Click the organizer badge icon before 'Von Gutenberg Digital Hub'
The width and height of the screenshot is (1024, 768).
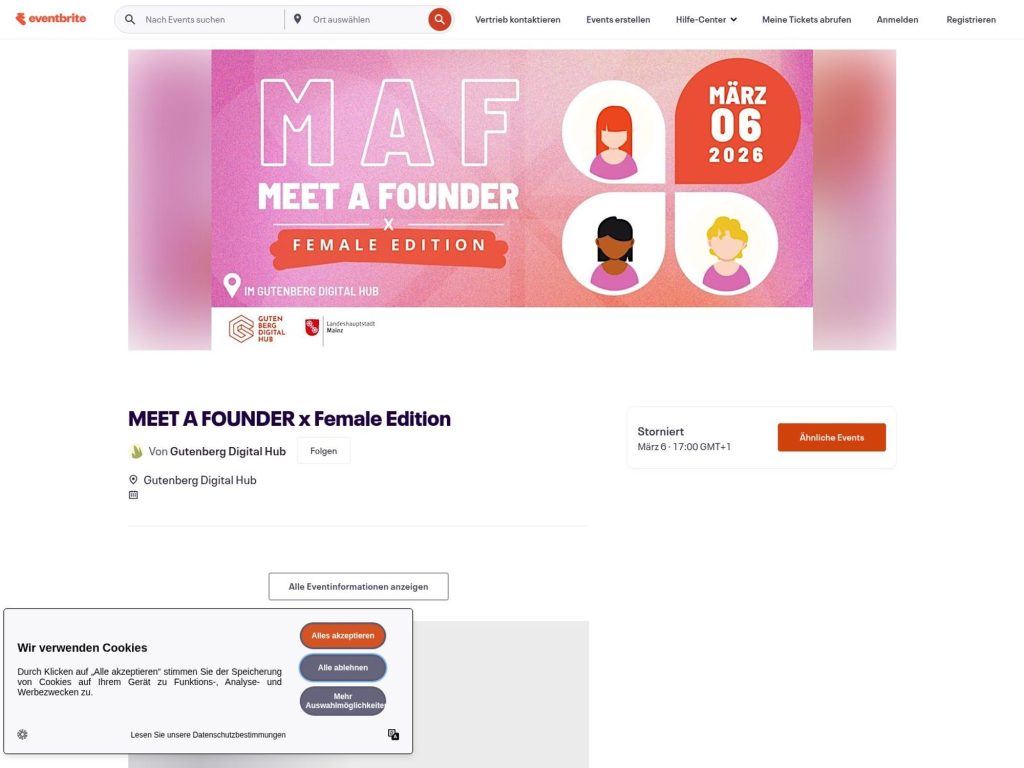pyautogui.click(x=136, y=450)
